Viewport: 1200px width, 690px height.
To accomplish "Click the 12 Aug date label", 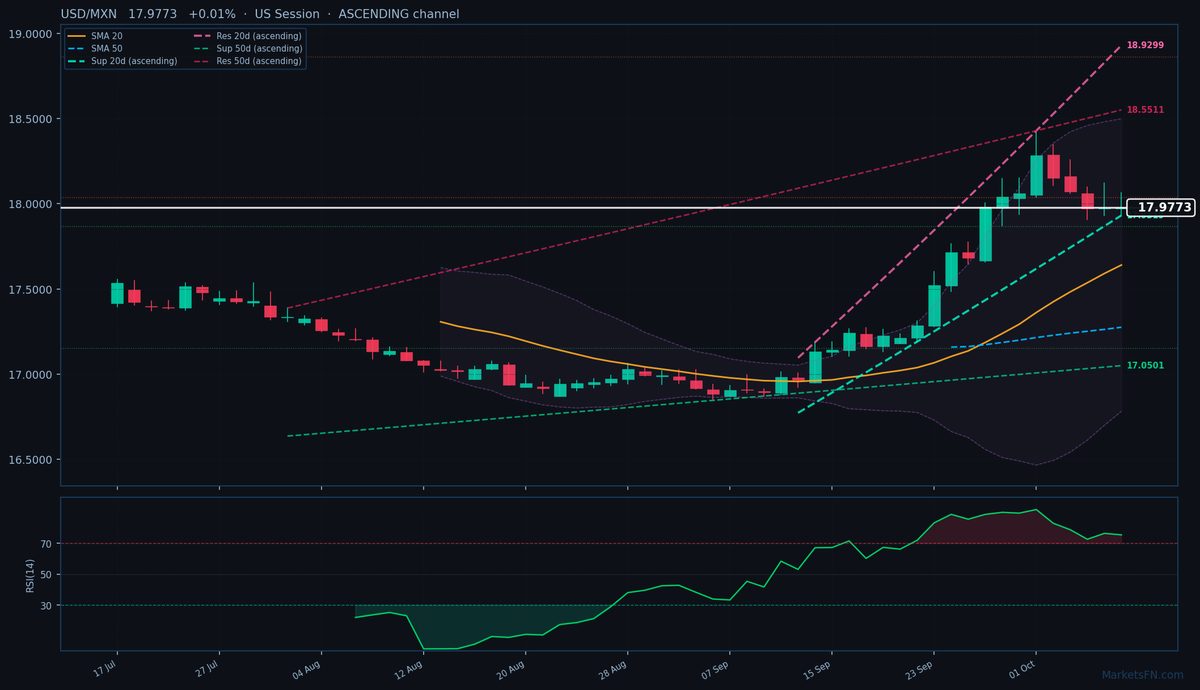I will (411, 667).
